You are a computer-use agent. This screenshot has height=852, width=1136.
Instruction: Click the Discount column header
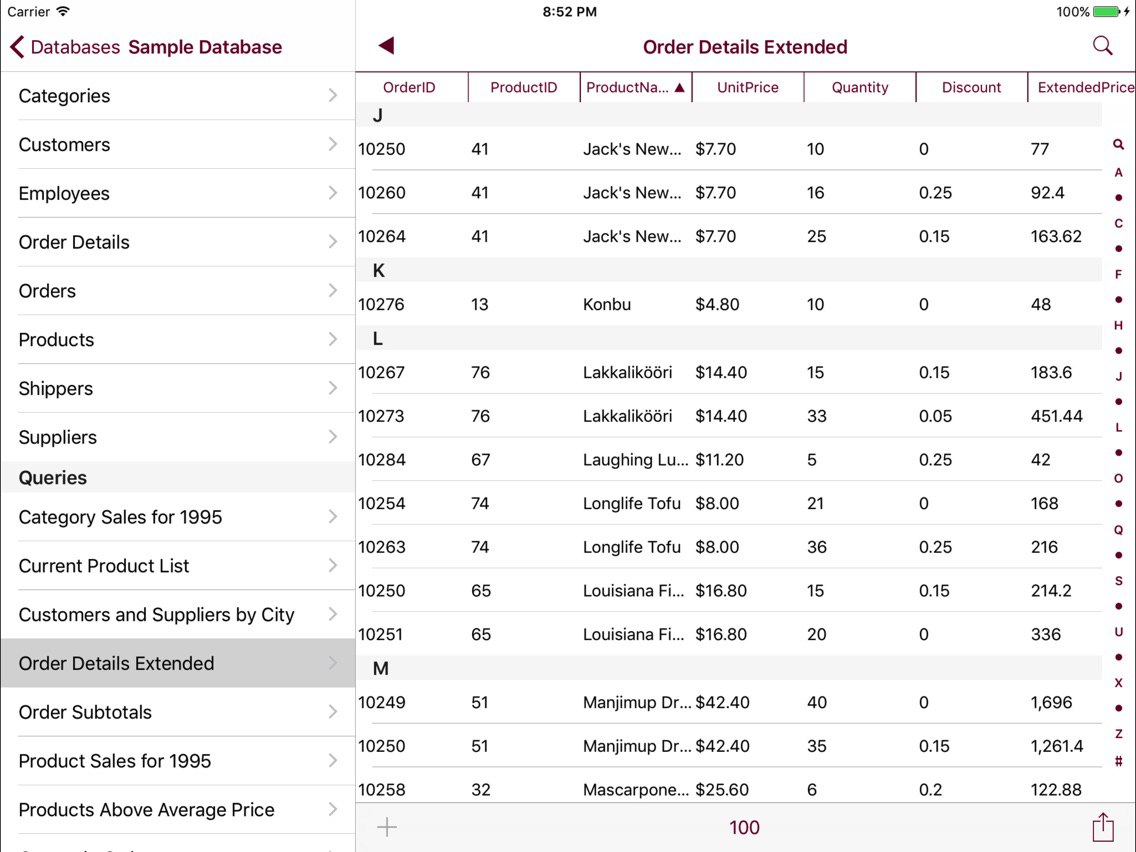972,88
